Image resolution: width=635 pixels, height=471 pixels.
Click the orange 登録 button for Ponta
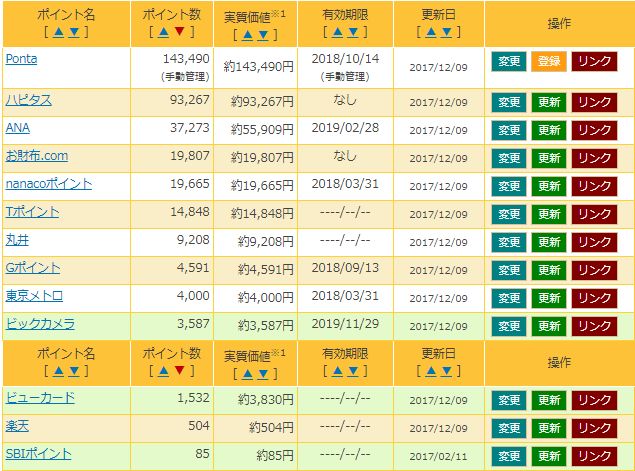coord(549,62)
